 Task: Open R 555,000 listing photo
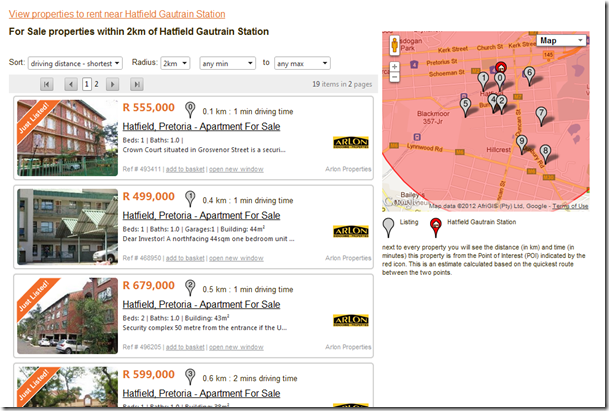(x=68, y=138)
